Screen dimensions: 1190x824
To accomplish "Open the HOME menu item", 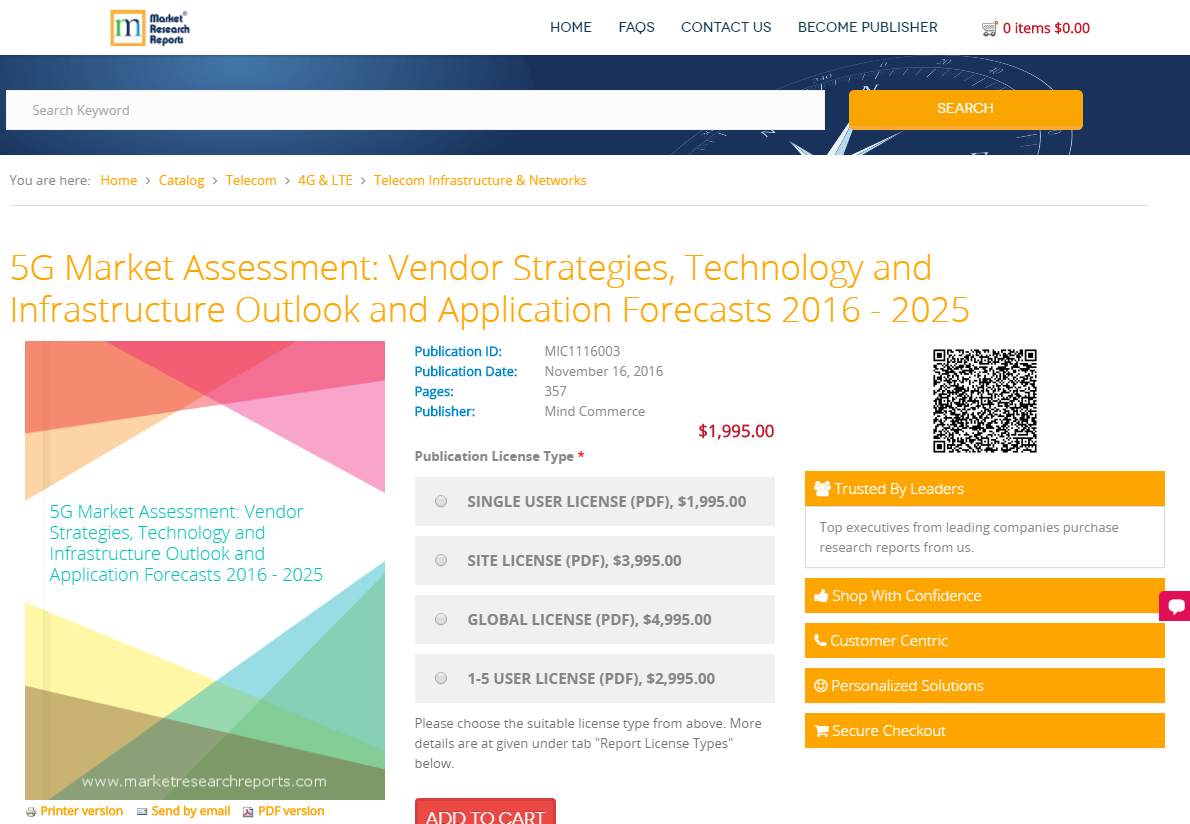I will tap(571, 27).
